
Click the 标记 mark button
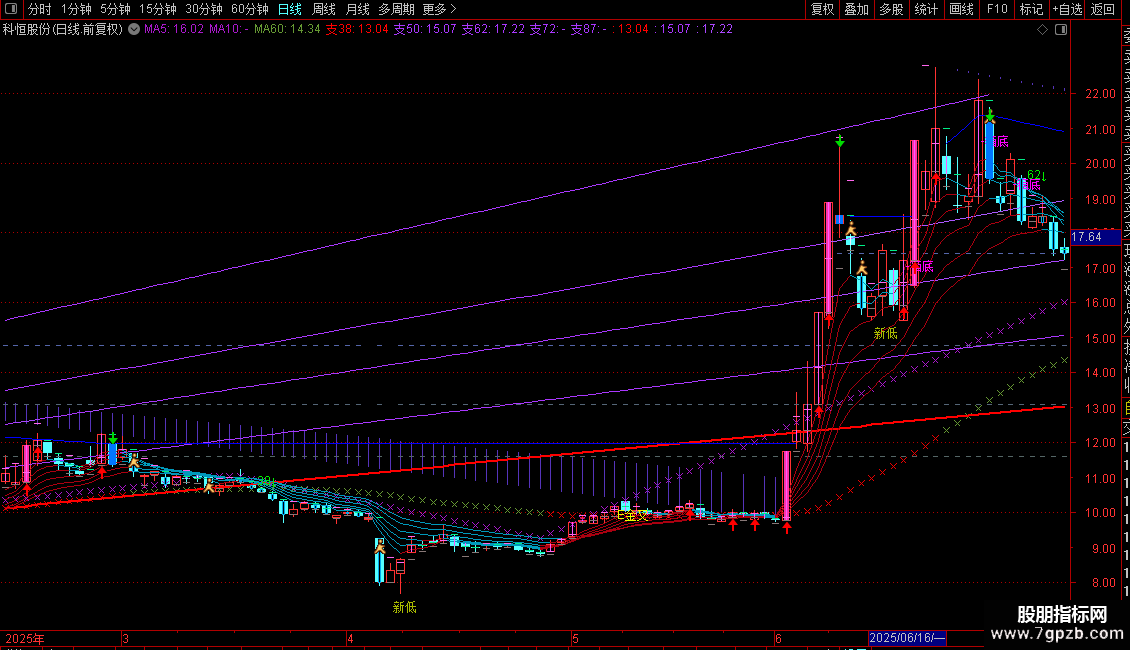(x=1031, y=9)
